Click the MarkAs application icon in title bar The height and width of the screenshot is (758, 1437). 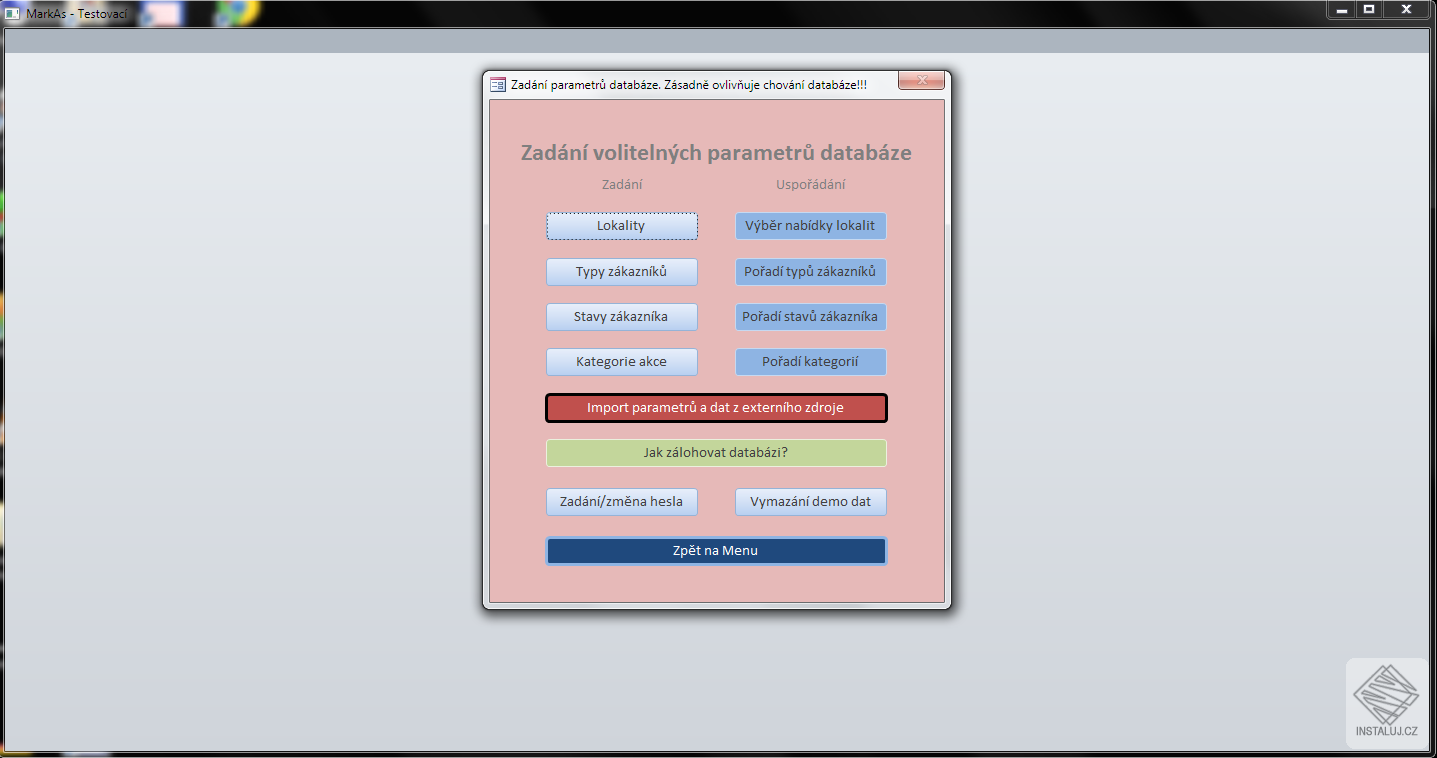pos(13,13)
